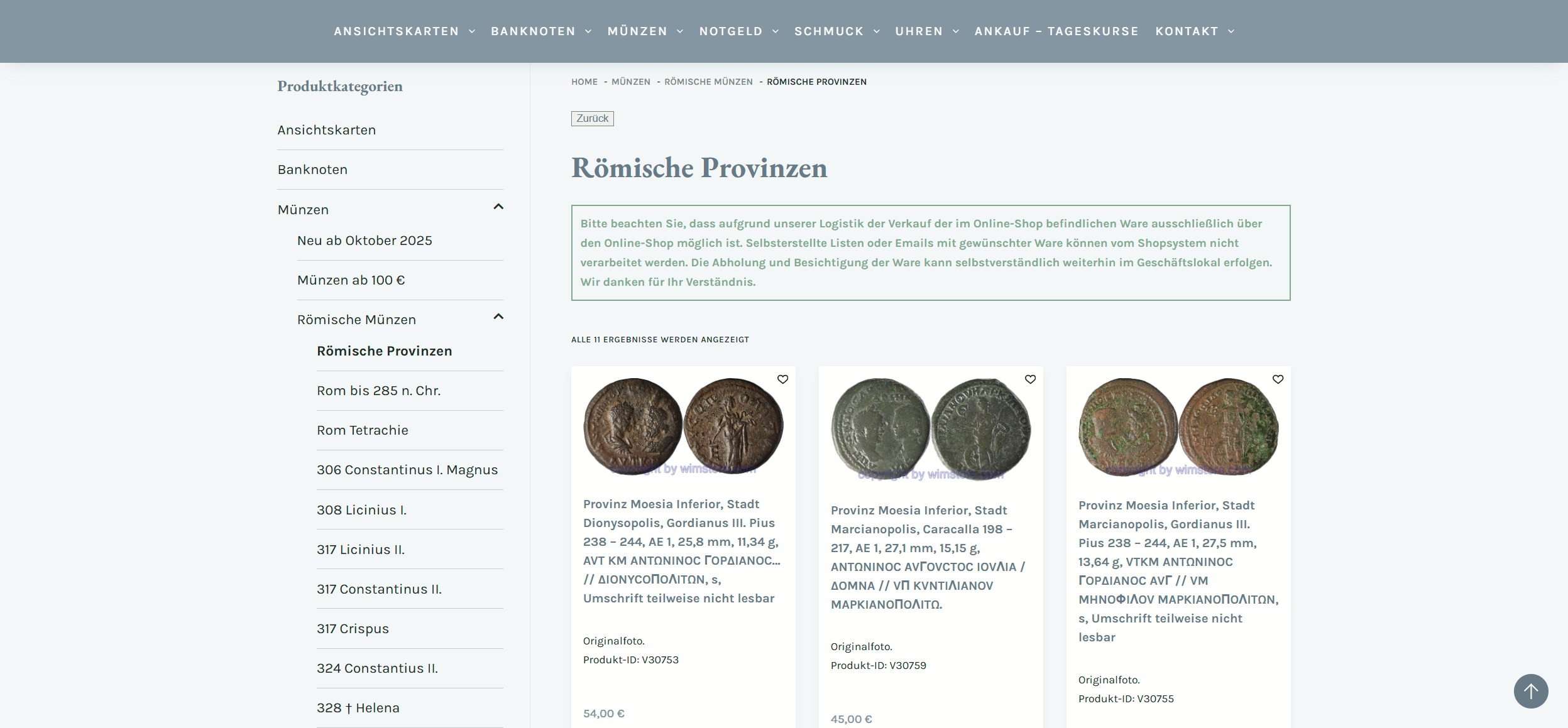
Task: Open Neu ab Oktober 2025 category
Action: (x=364, y=241)
